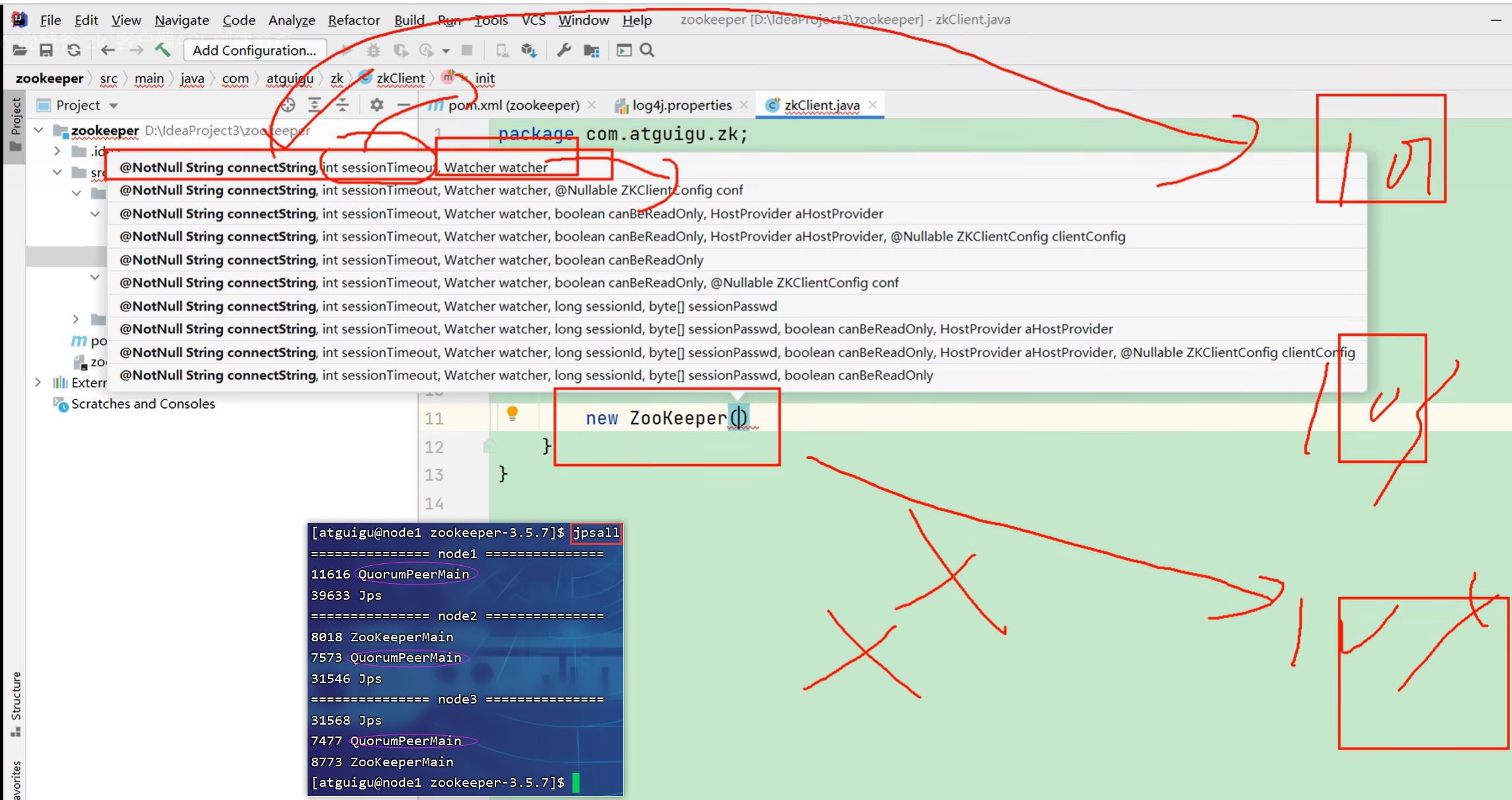Open the Analyze menu
The height and width of the screenshot is (800, 1512).
click(x=292, y=20)
